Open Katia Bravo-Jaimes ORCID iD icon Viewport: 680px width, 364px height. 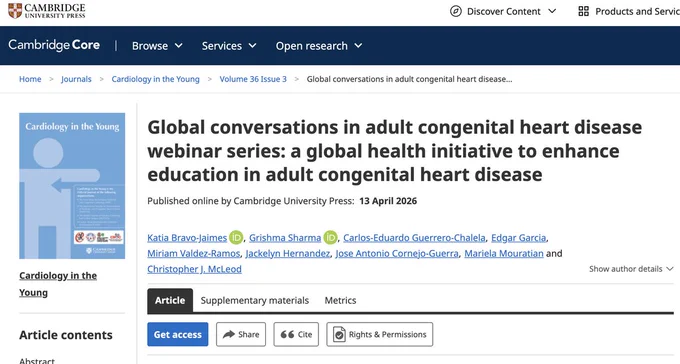point(236,237)
